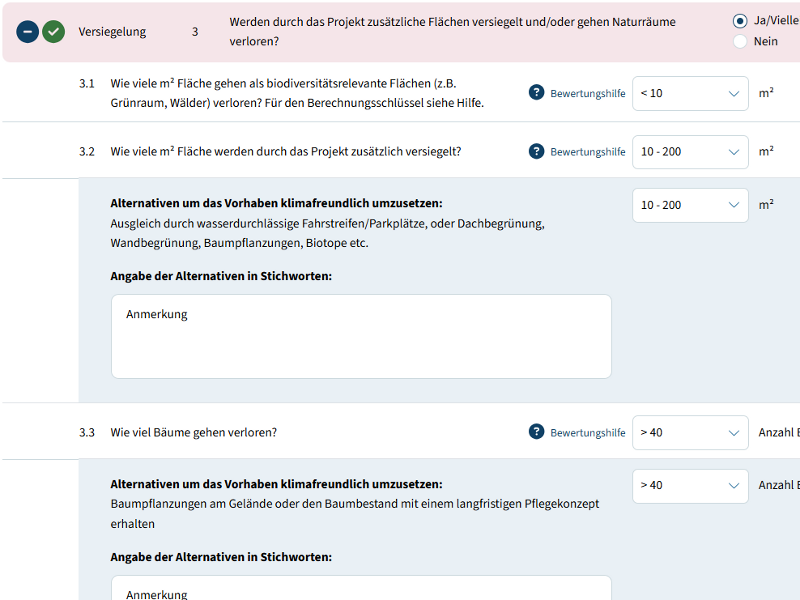Click Bewertungshilfe link for question 3.2
Screen dimensions: 800x600
point(587,152)
